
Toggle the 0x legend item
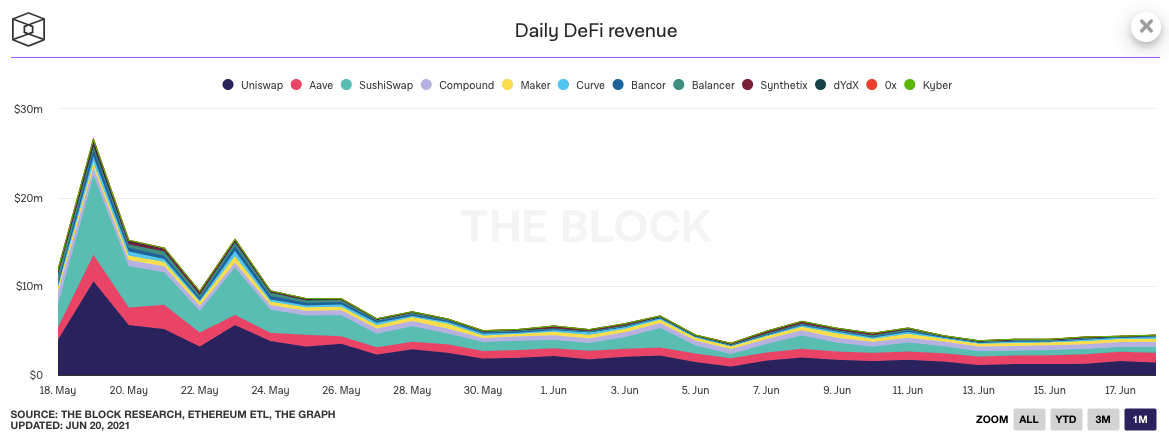pos(882,85)
